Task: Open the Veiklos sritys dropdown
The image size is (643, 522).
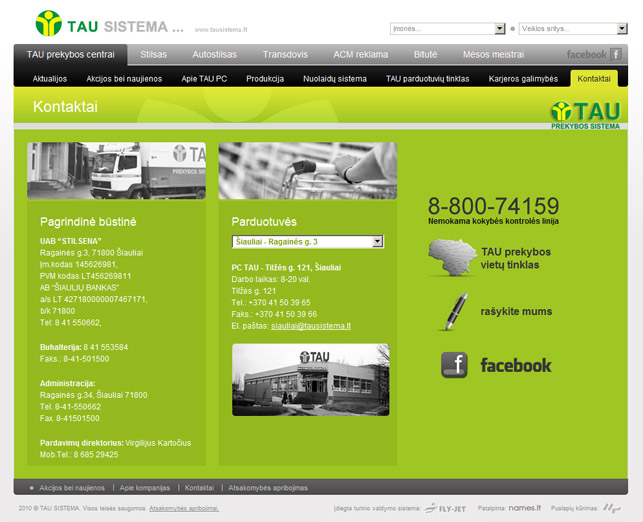Action: [x=573, y=29]
